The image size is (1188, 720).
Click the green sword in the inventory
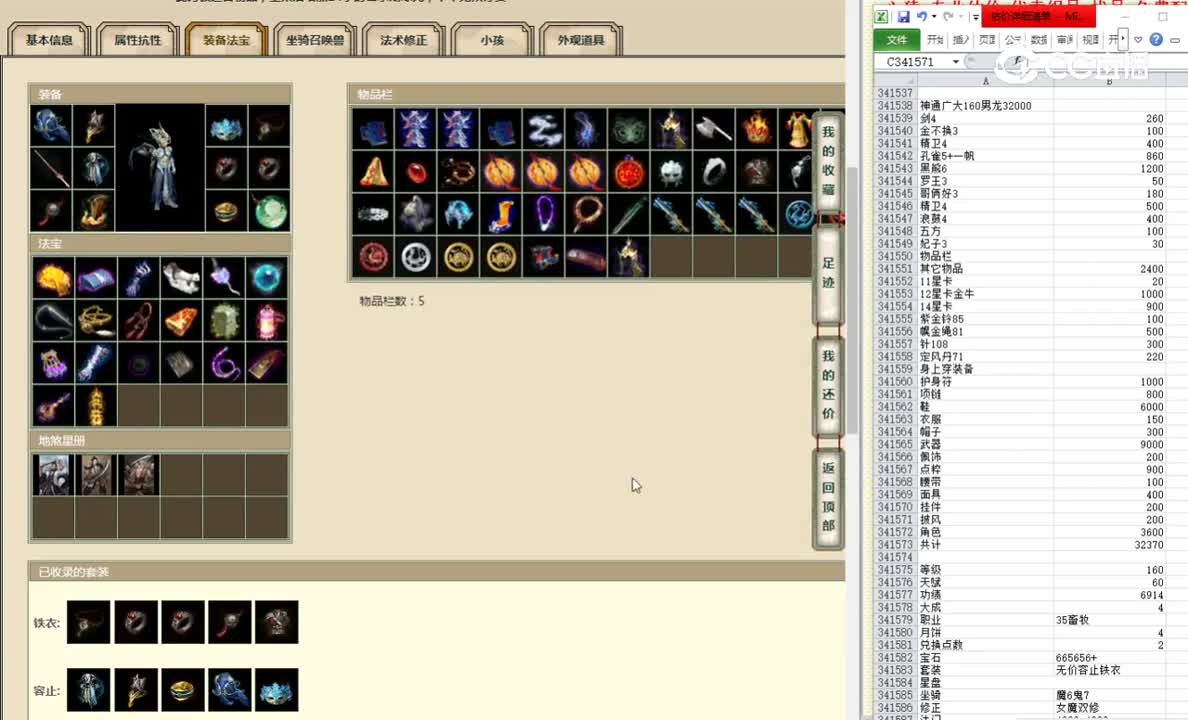pos(627,214)
